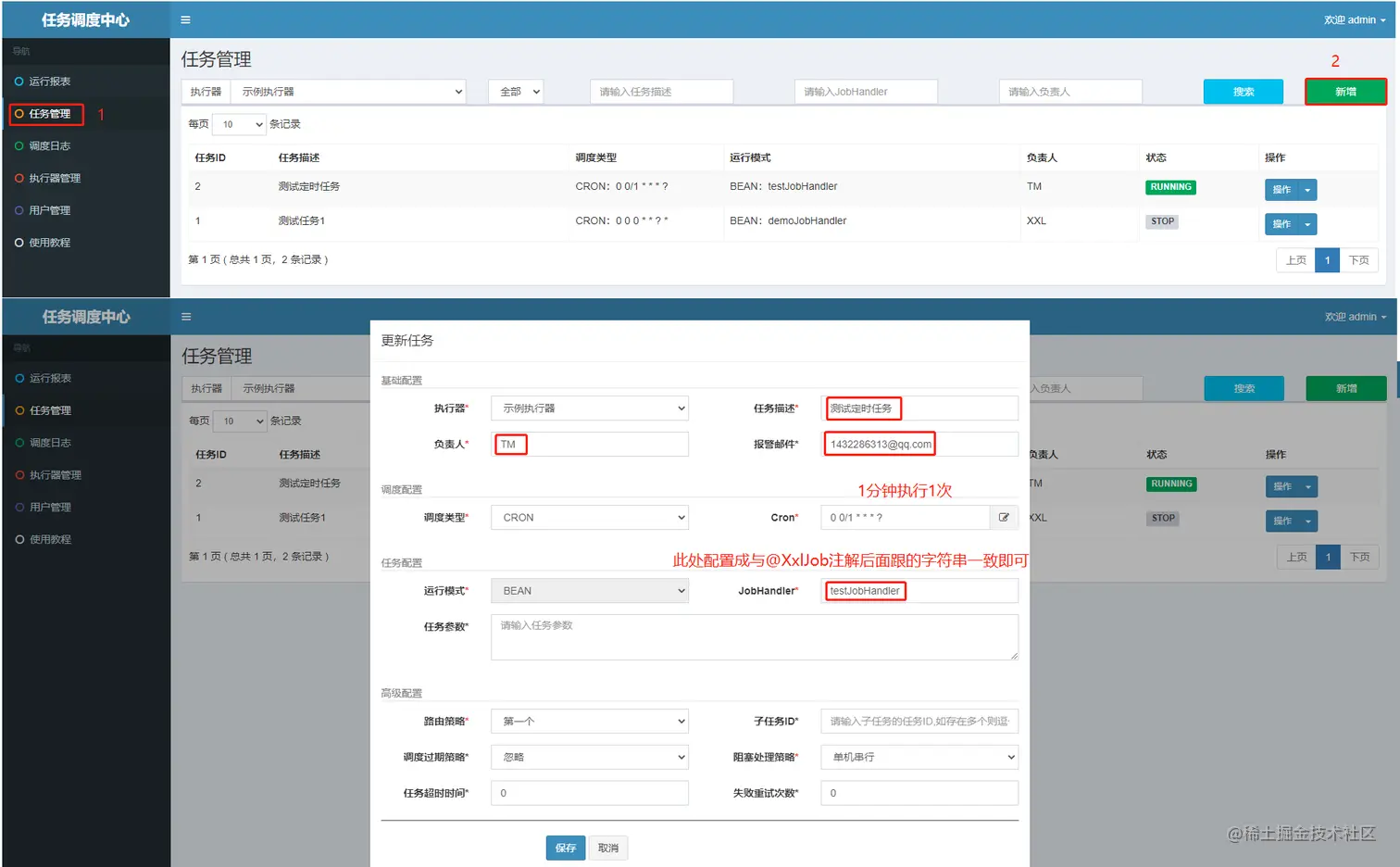Open 使用教程 in the upper page sidebar
This screenshot has width=1400, height=867.
[x=50, y=243]
